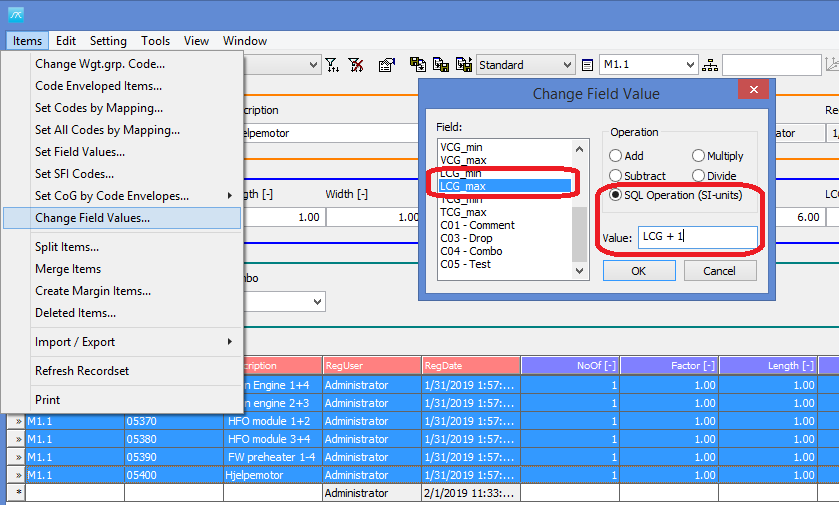Open the Items menu
The width and height of the screenshot is (839, 505).
pyautogui.click(x=27, y=41)
